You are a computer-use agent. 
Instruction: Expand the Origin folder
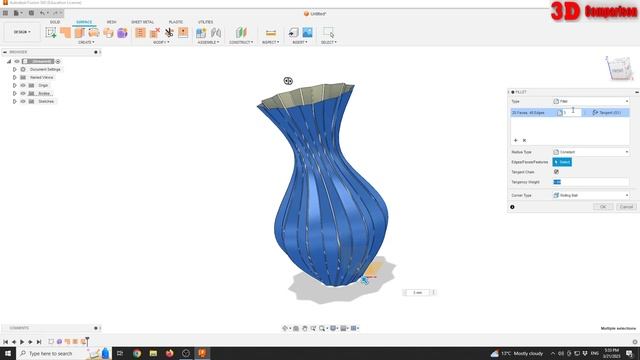pyautogui.click(x=15, y=85)
